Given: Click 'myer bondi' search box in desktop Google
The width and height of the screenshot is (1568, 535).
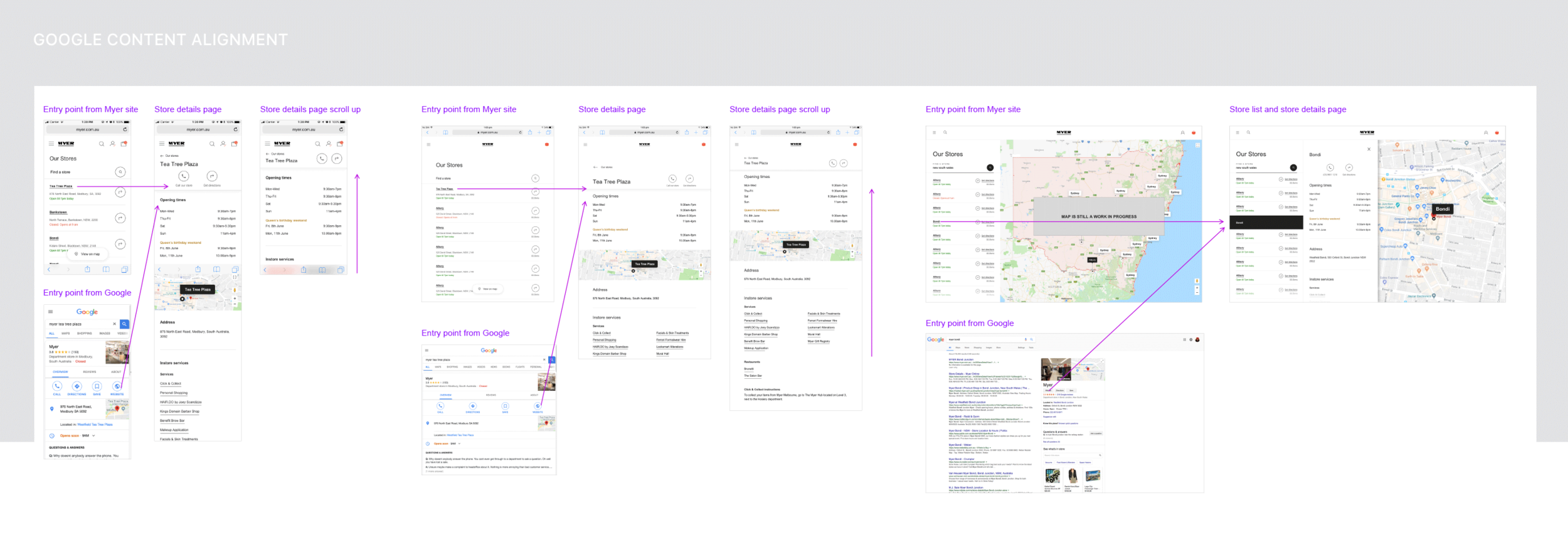Looking at the screenshot, I should tap(991, 339).
